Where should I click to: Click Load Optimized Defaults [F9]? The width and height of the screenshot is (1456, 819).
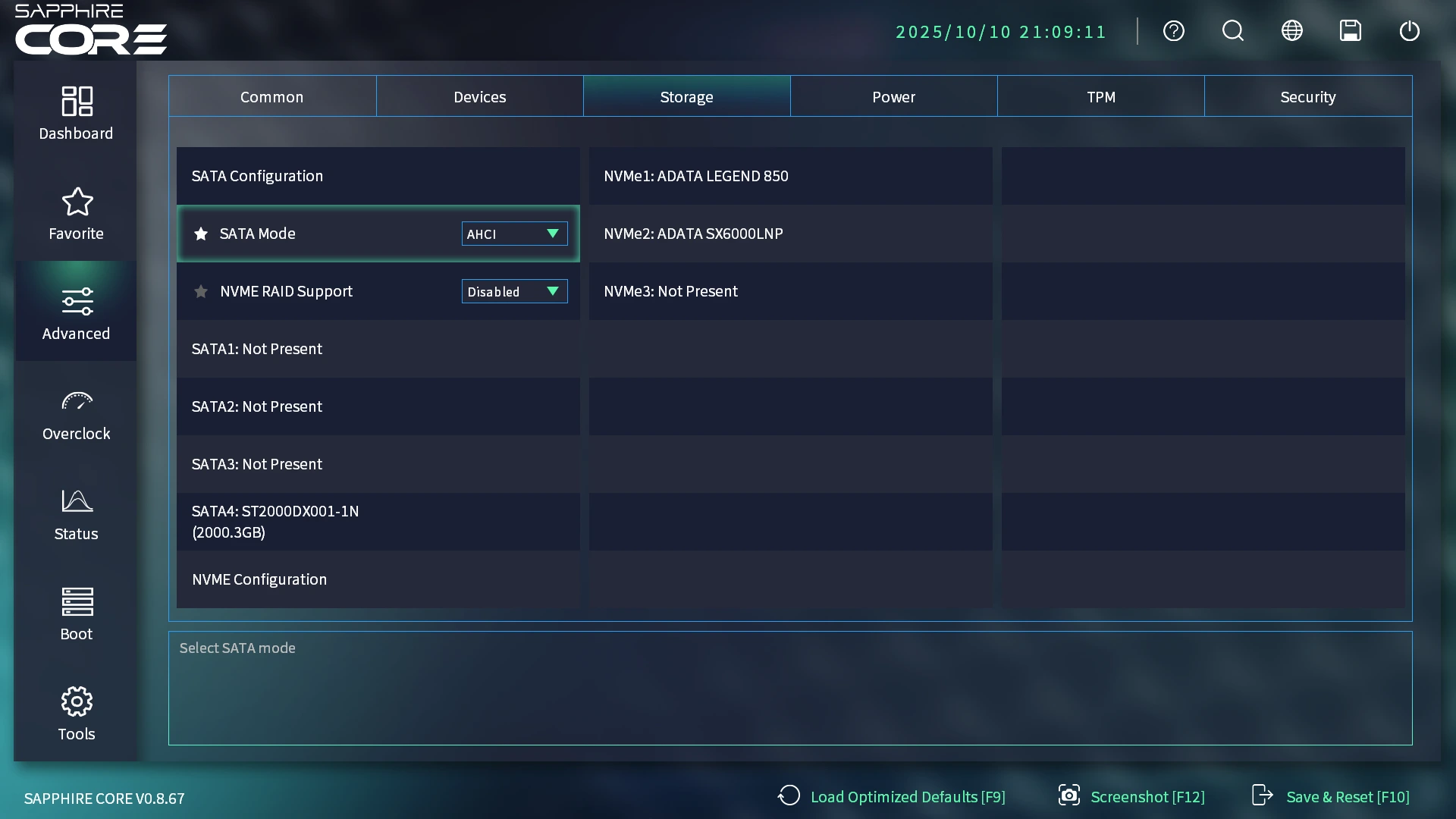[x=892, y=796]
